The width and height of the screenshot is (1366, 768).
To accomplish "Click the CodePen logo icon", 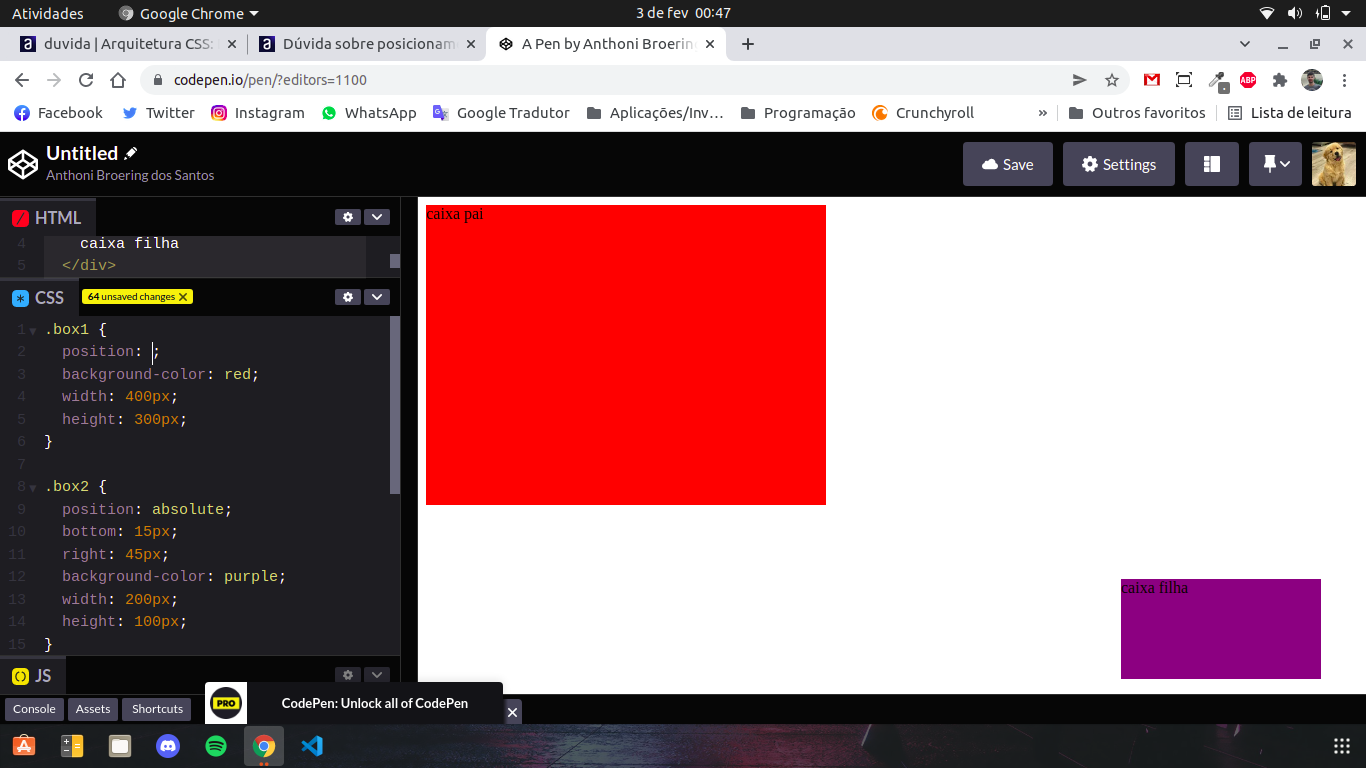I will tap(23, 164).
